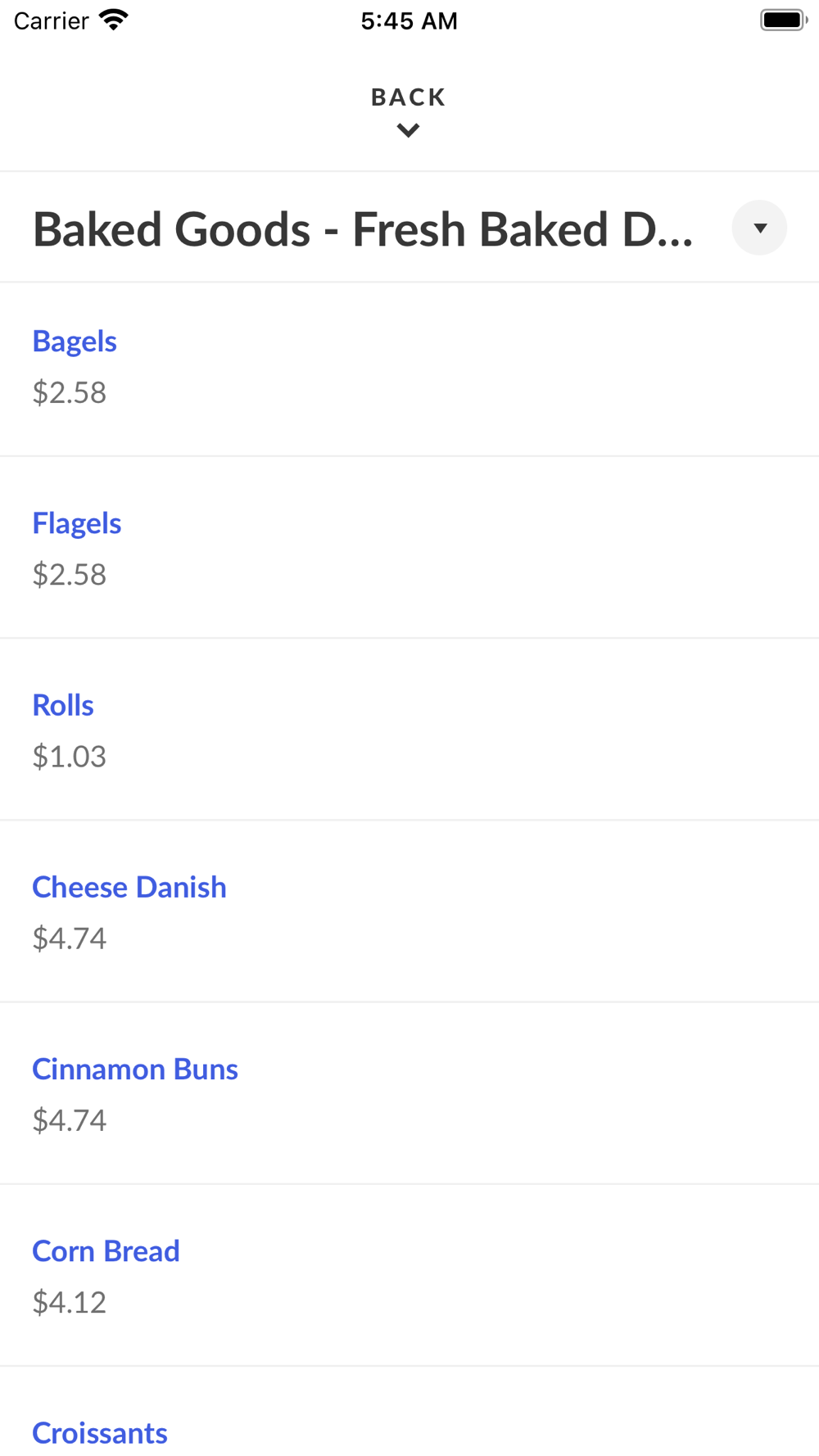Tap the $4.12 Corn Bread price
The height and width of the screenshot is (1456, 819).
click(x=70, y=1302)
